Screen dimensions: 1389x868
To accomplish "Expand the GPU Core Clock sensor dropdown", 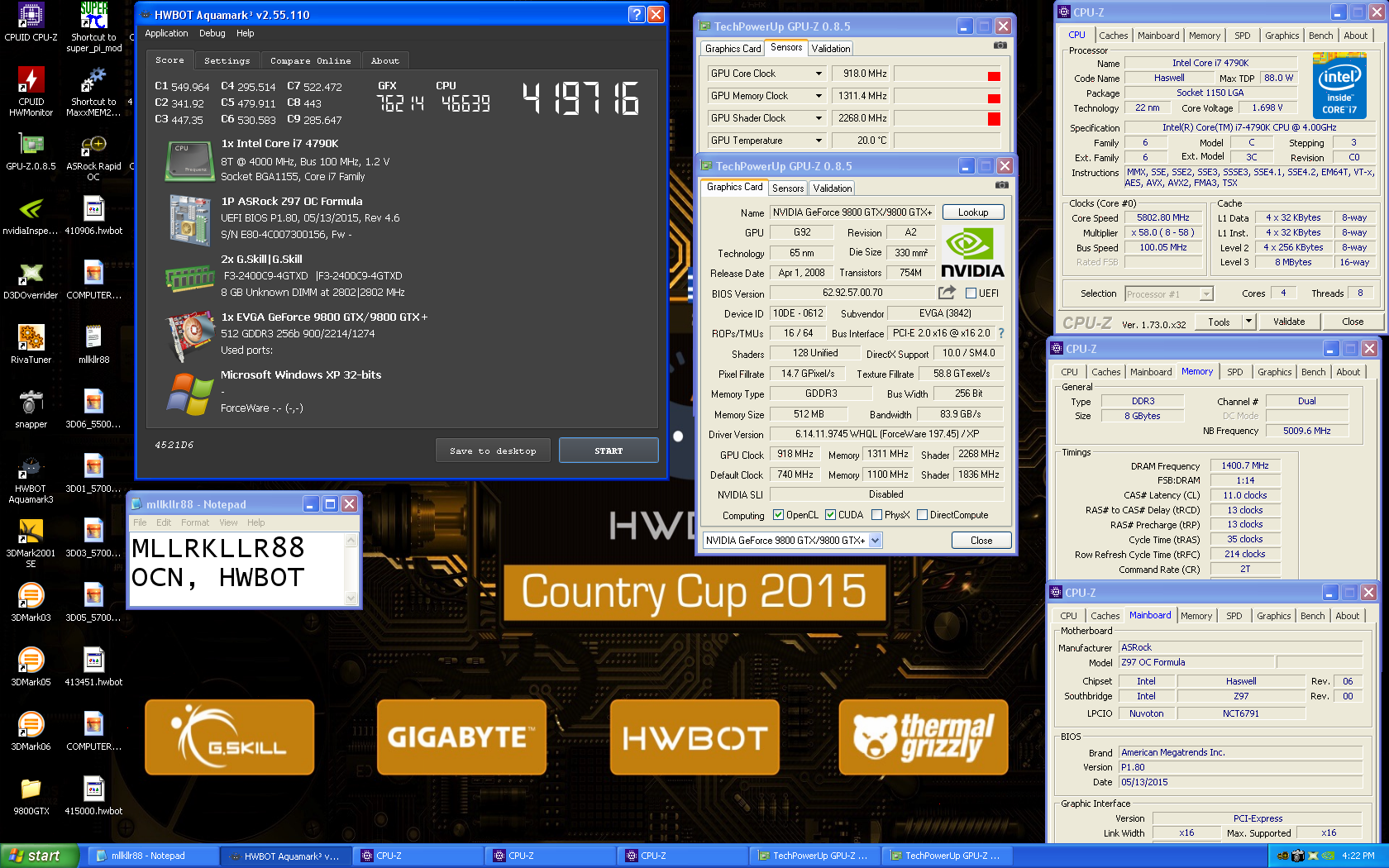I will pyautogui.click(x=819, y=74).
